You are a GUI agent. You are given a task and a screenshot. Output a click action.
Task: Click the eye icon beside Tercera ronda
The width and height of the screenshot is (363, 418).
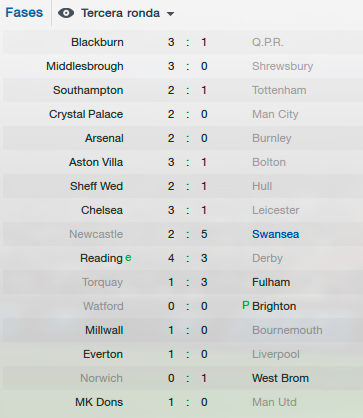coord(66,13)
